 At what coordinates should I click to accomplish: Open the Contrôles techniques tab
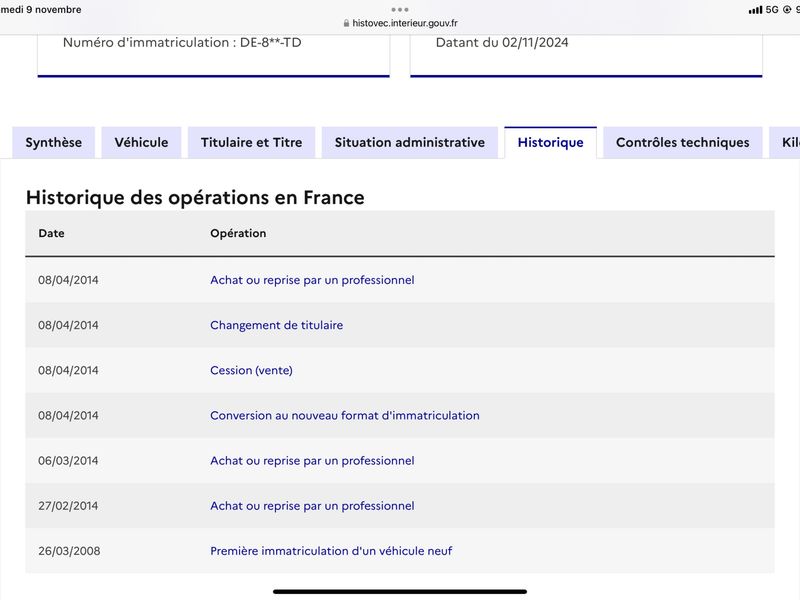click(683, 142)
